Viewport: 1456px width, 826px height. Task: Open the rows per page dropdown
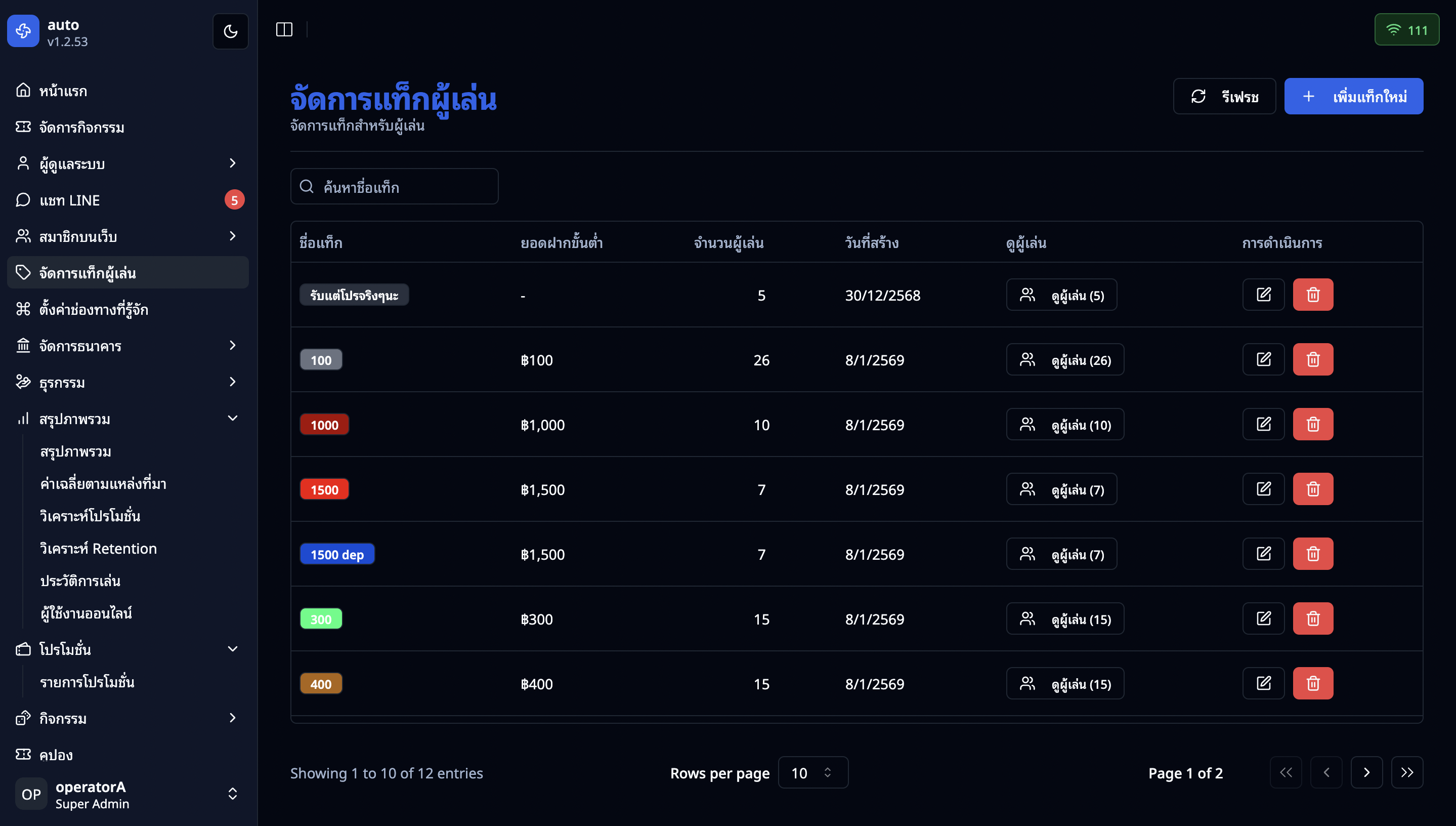point(813,772)
